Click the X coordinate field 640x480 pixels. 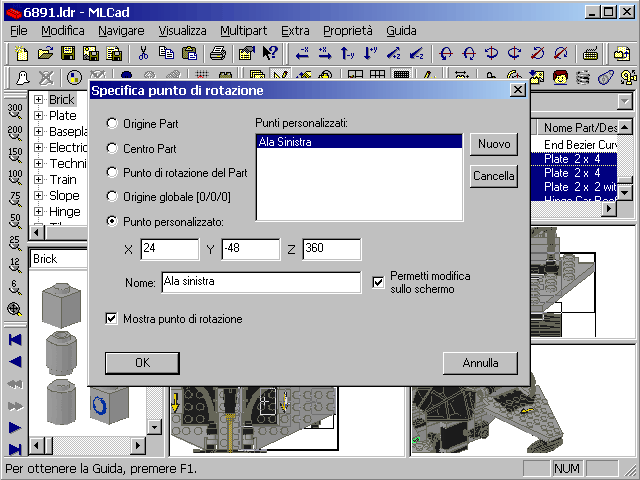click(x=170, y=249)
